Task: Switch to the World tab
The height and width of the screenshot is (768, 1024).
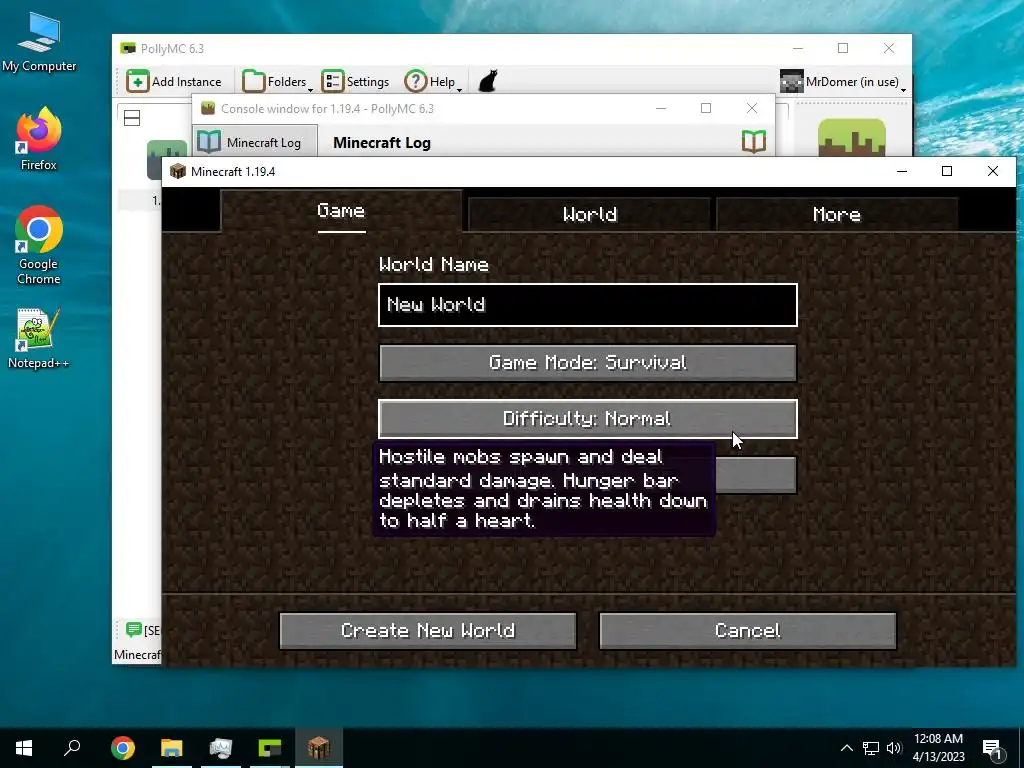Action: 589,214
